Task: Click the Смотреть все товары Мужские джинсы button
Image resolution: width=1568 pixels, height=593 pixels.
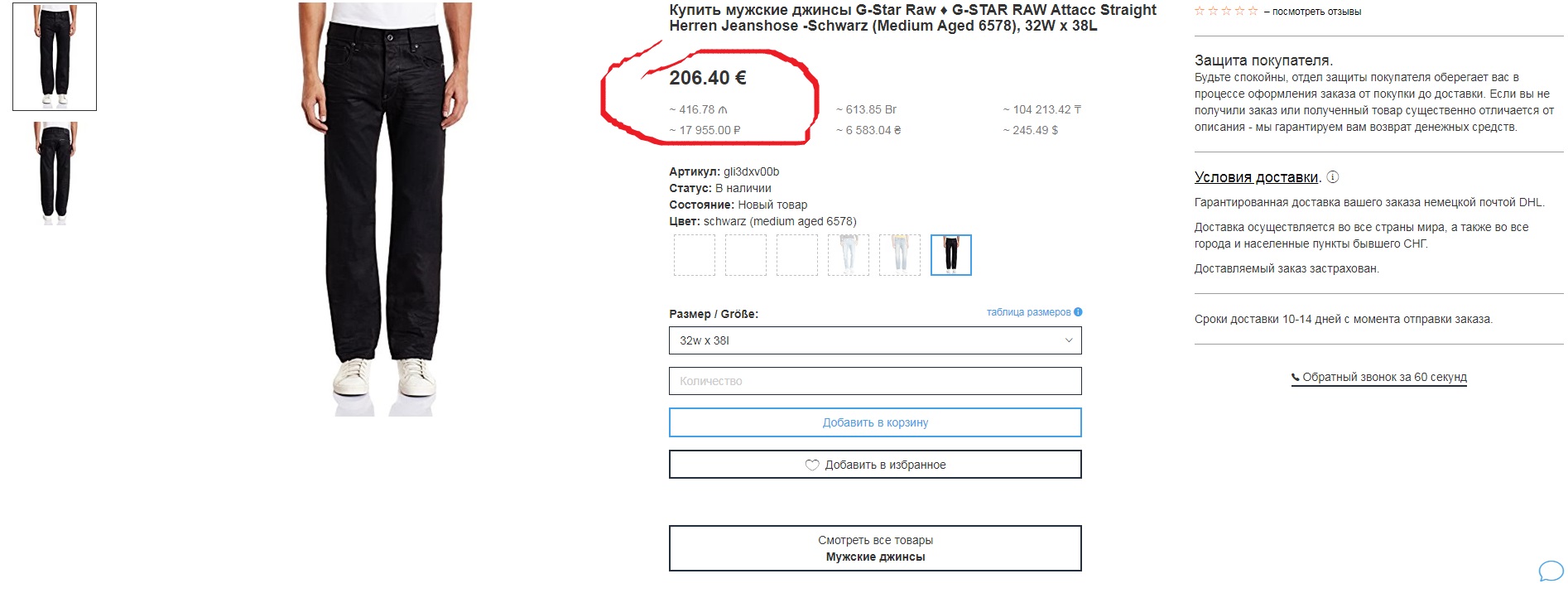Action: tap(874, 548)
